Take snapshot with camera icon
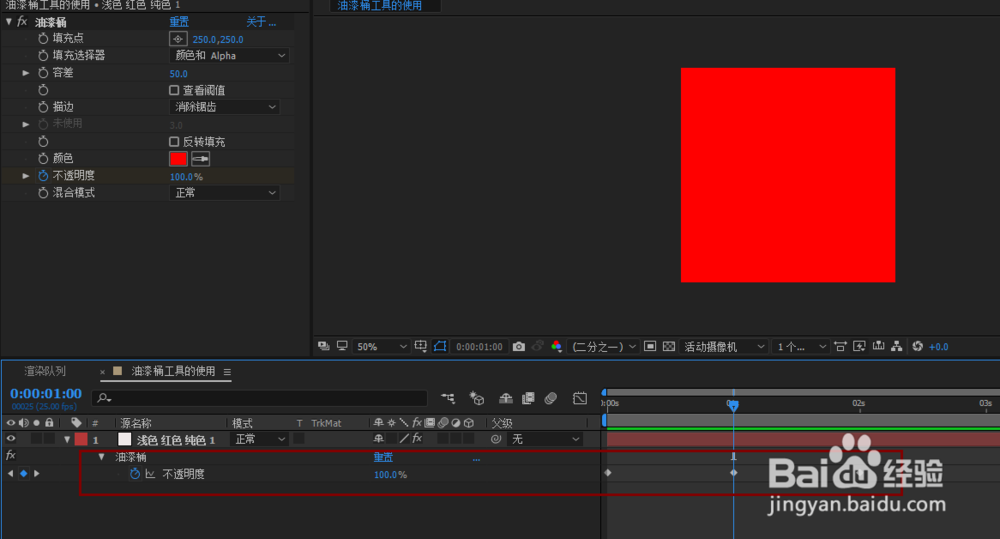This screenshot has height=539, width=1000. coord(519,346)
